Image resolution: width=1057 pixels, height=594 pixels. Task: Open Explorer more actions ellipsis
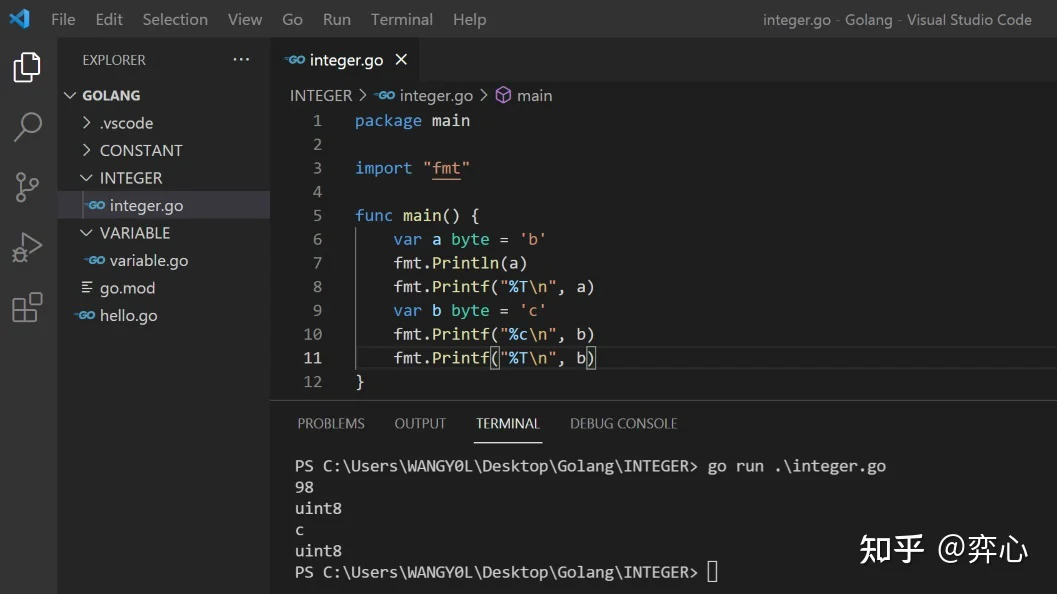(241, 60)
